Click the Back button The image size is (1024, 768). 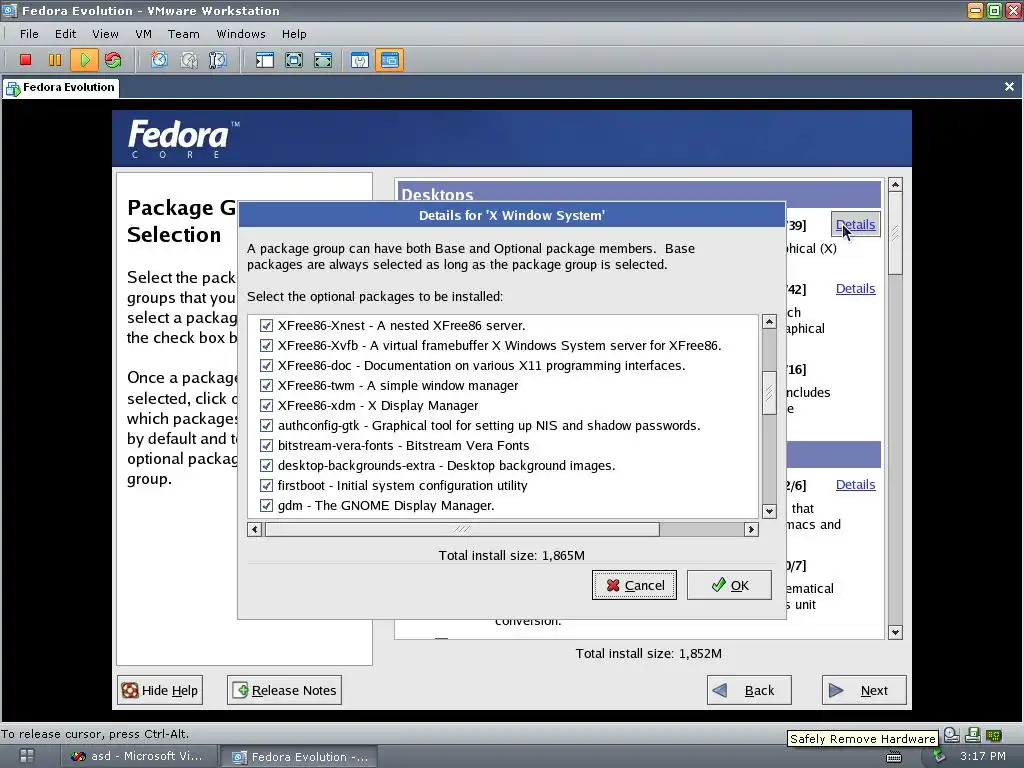749,690
